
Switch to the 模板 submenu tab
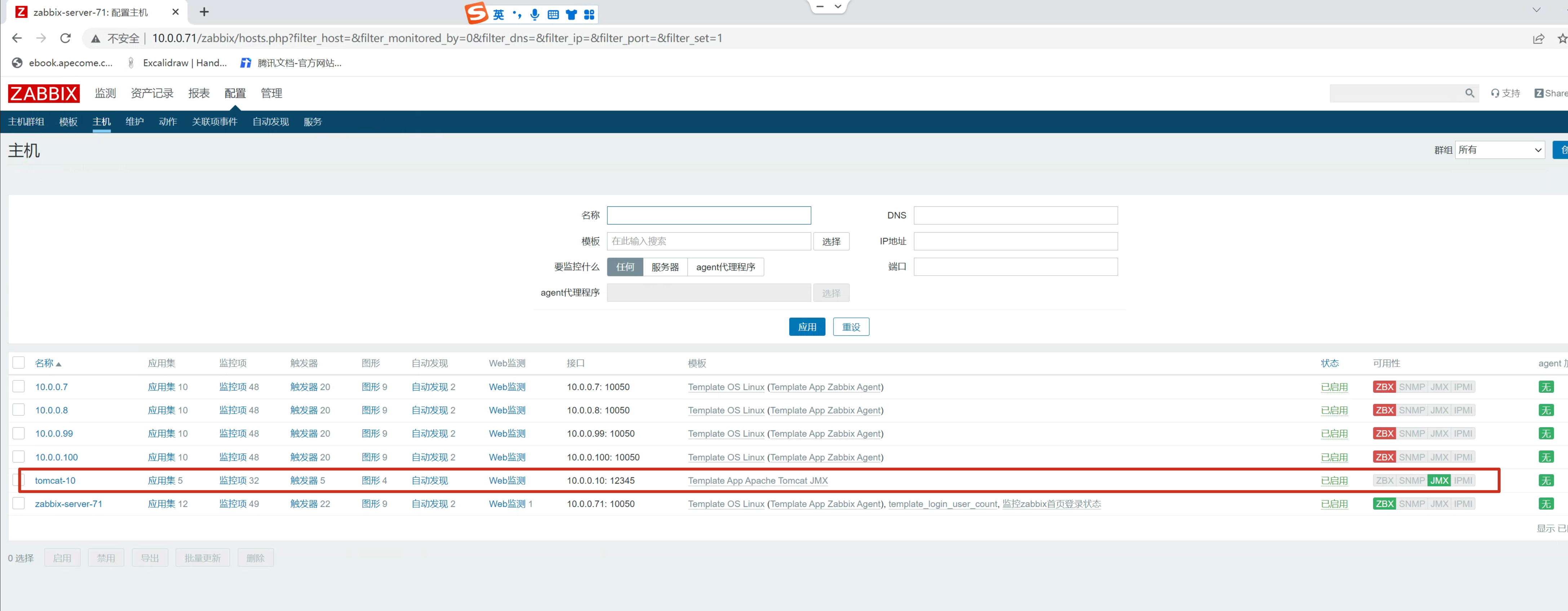(x=68, y=122)
